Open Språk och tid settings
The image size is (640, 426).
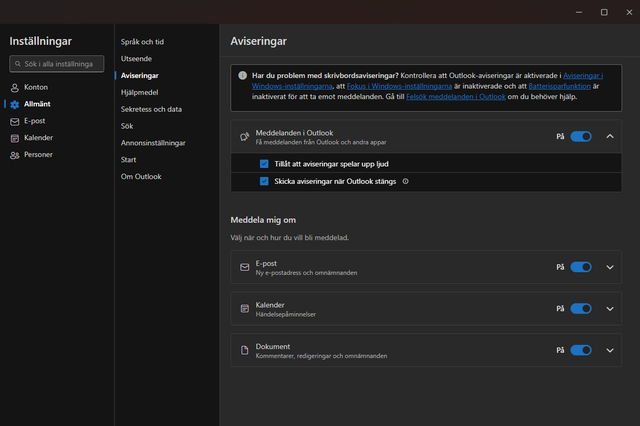coord(142,42)
